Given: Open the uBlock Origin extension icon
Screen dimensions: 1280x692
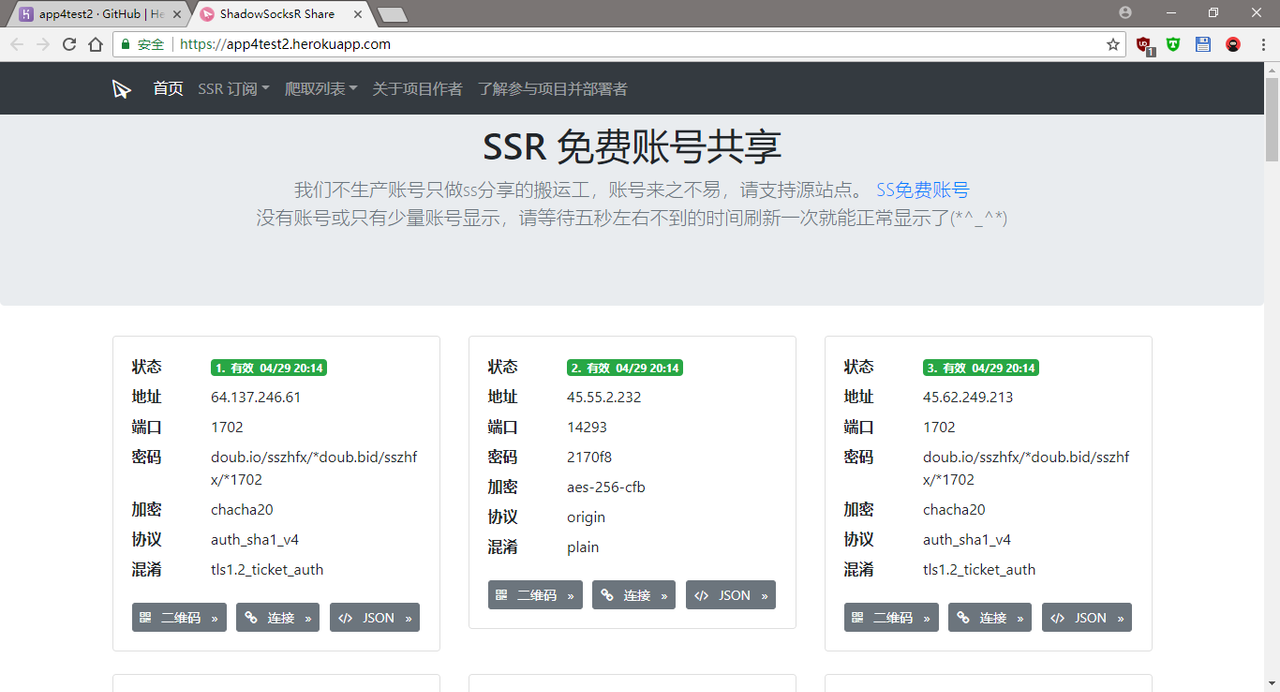Looking at the screenshot, I should (x=1145, y=45).
